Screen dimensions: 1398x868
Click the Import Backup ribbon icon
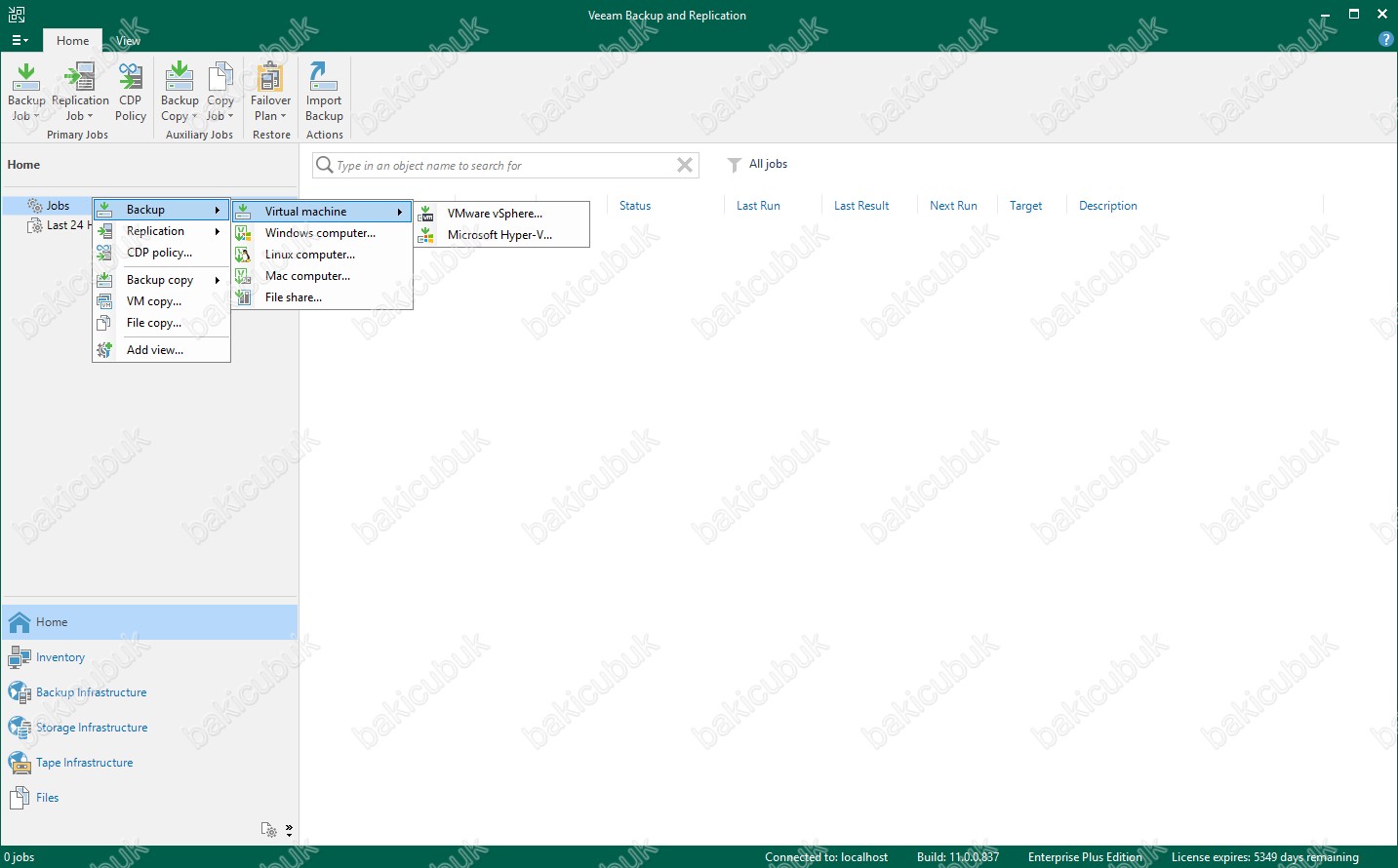click(x=324, y=92)
